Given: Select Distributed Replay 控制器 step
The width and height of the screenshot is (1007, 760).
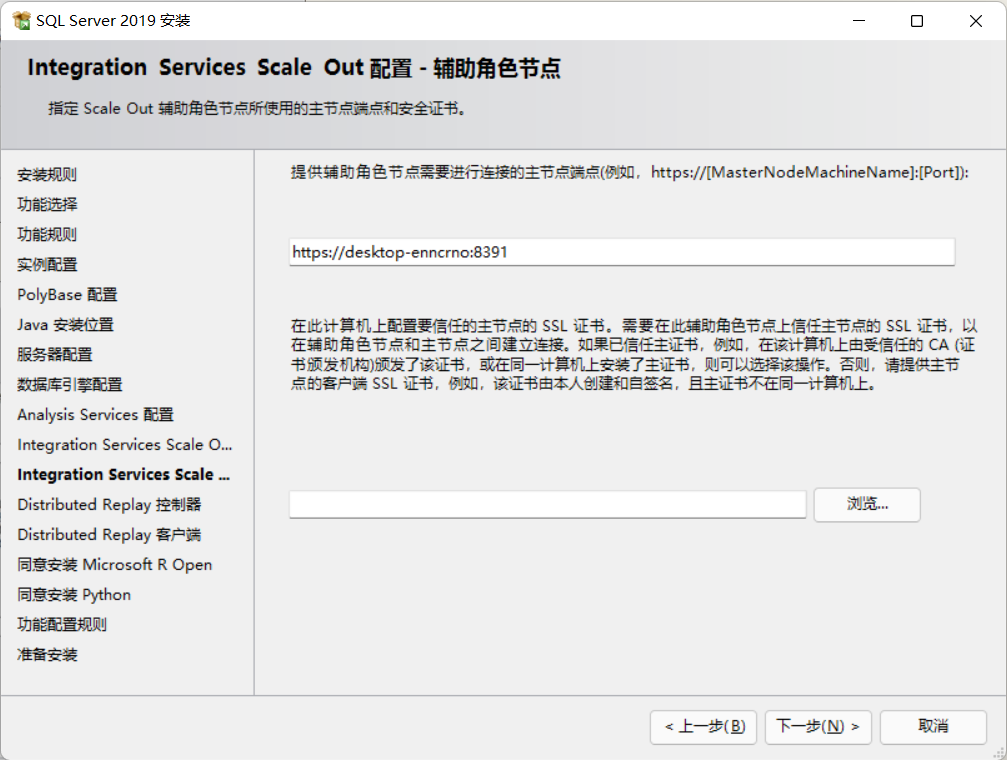Looking at the screenshot, I should point(109,504).
